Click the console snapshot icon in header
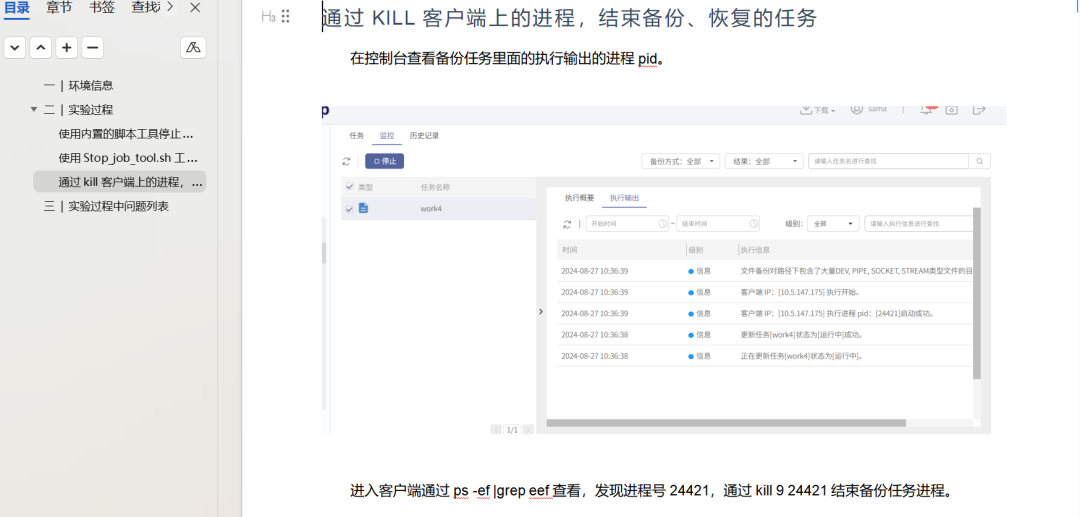This screenshot has height=517, width=1080. point(951,110)
